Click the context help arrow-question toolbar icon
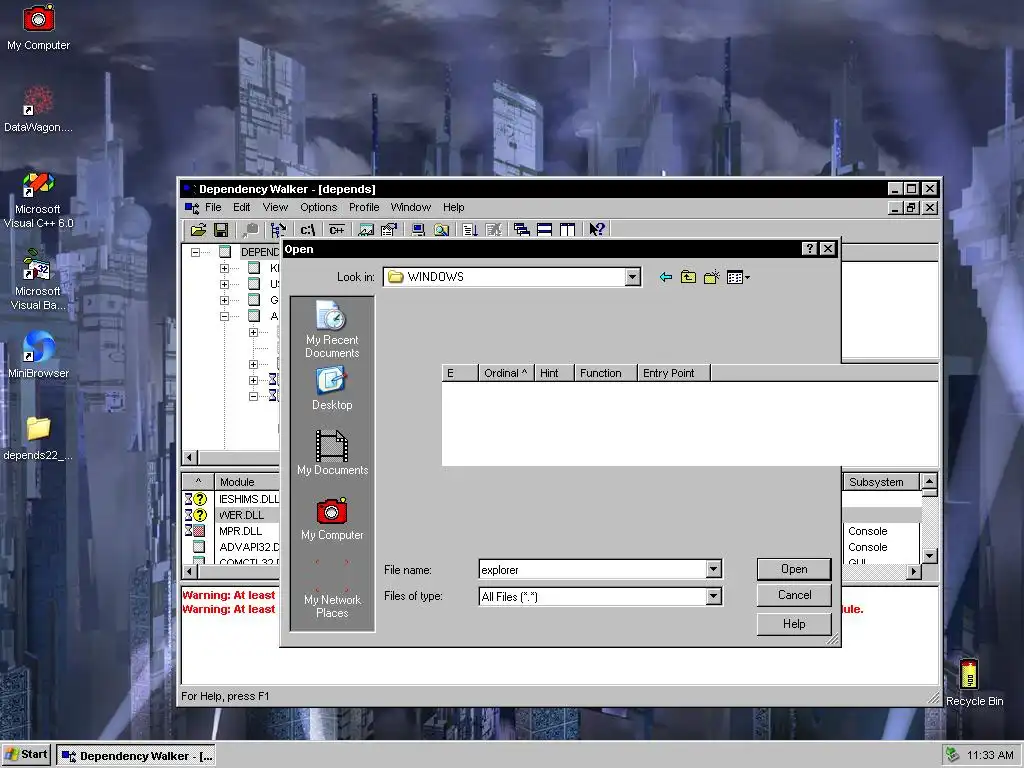1024x768 pixels. 596,229
